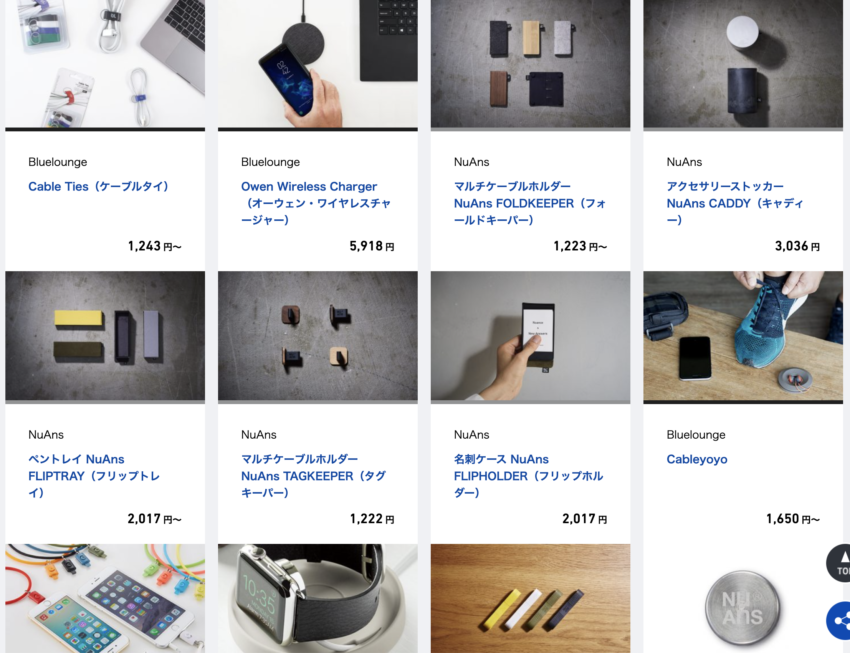Click the wireless charger with phone photo
The image size is (850, 653).
[x=318, y=64]
